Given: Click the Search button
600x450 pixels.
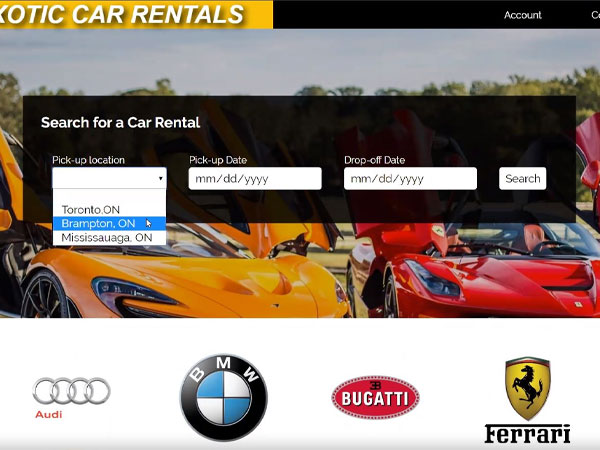Looking at the screenshot, I should point(522,178).
